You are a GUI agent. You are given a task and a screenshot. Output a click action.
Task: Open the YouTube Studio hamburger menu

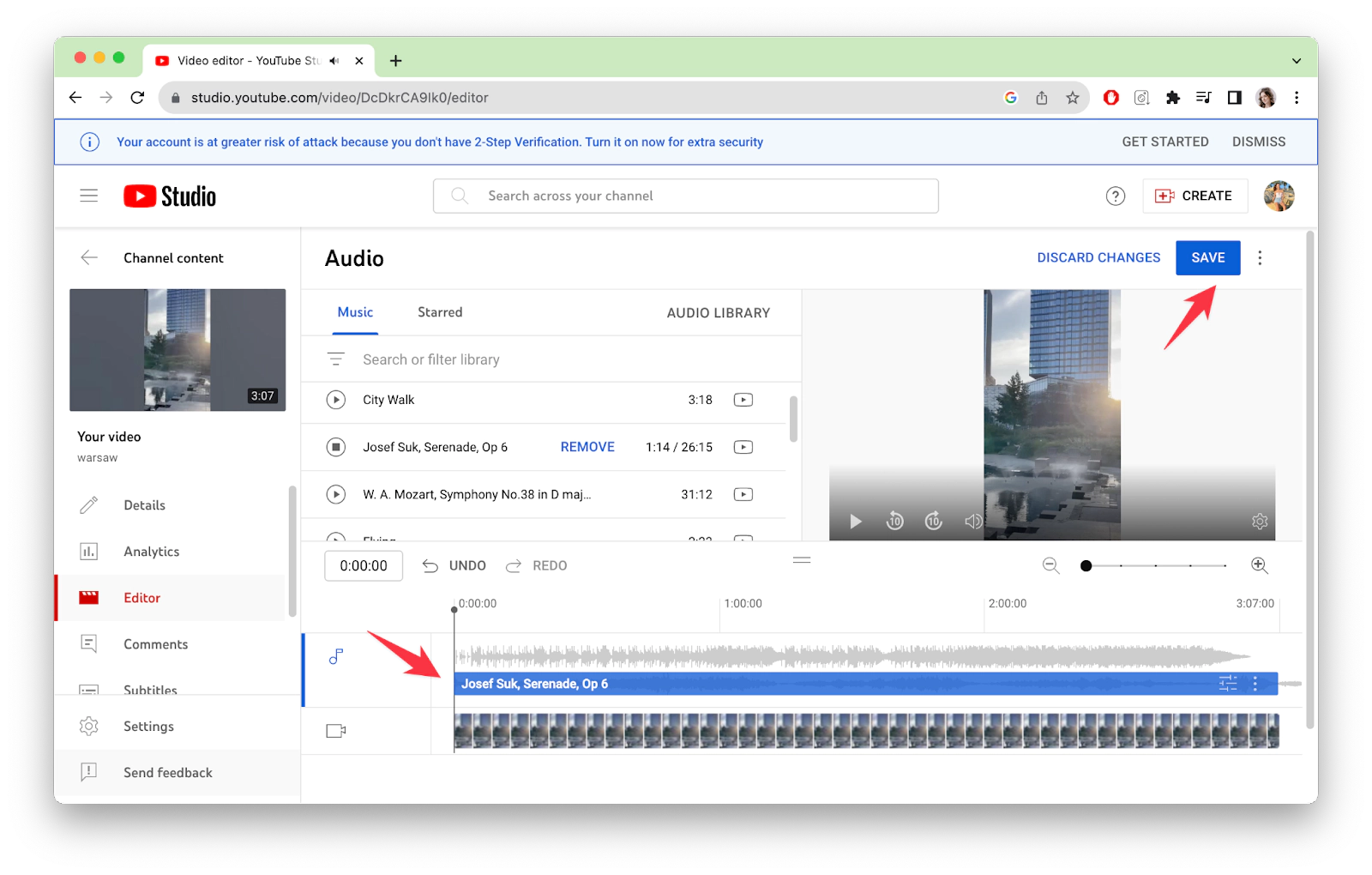coord(89,196)
